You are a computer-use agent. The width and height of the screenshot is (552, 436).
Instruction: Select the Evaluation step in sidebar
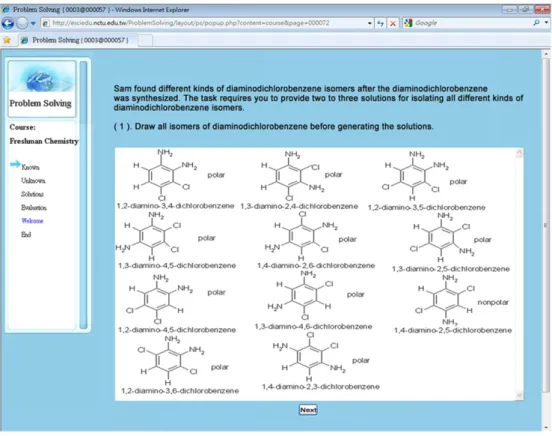(34, 207)
